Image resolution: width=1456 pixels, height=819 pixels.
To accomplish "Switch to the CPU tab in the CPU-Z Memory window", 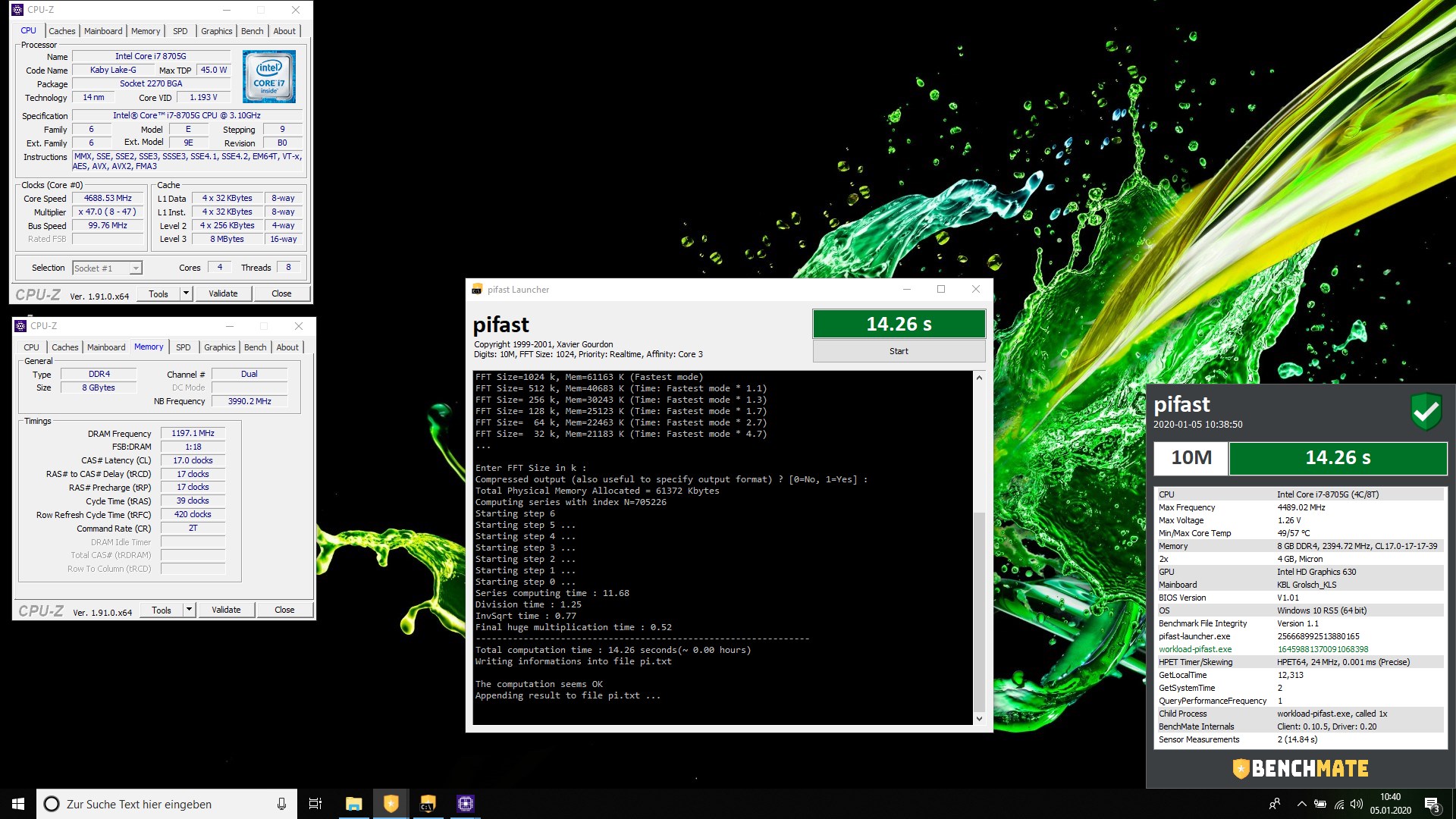I will click(x=31, y=347).
